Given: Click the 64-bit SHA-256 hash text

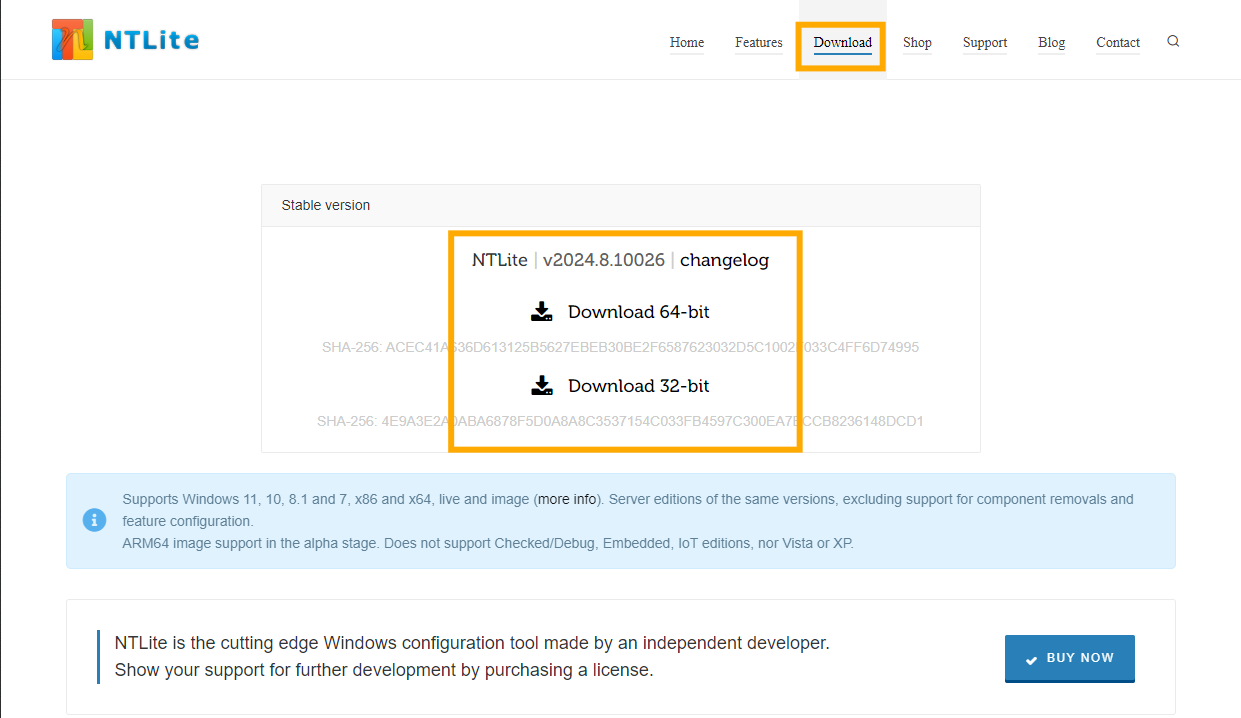Looking at the screenshot, I should click(x=620, y=348).
